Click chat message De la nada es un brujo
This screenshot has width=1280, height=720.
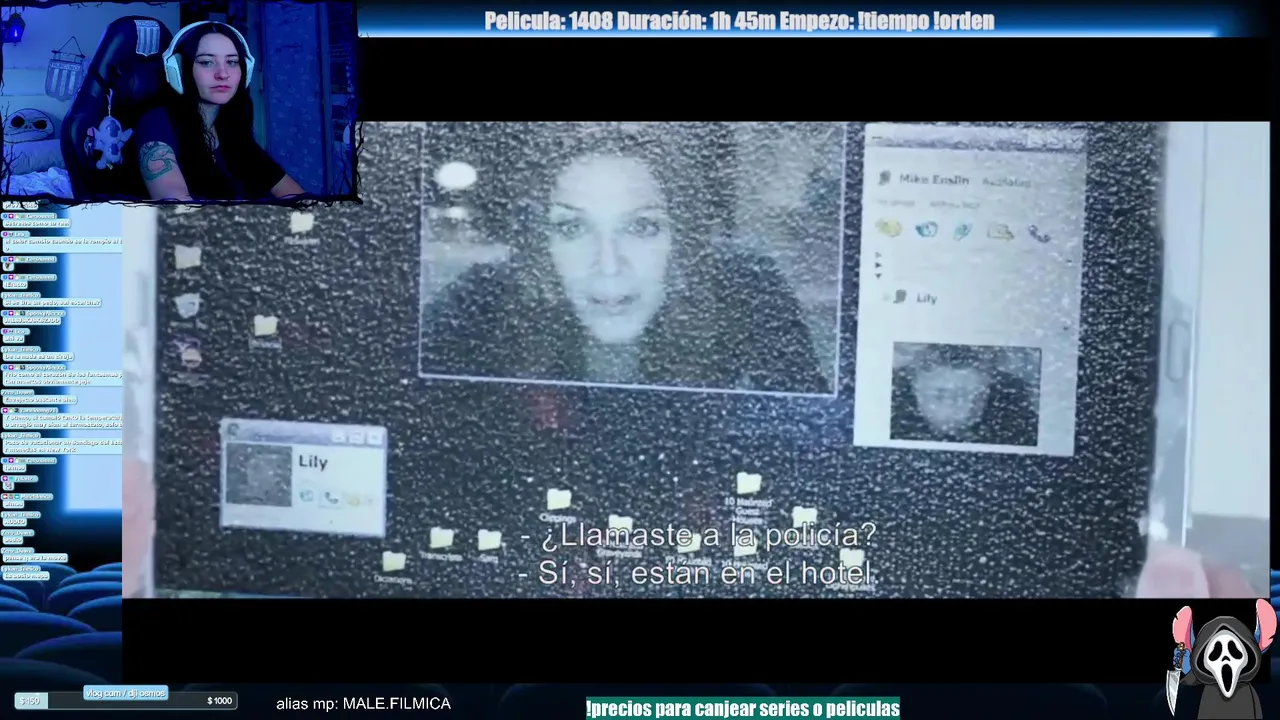(x=37, y=356)
